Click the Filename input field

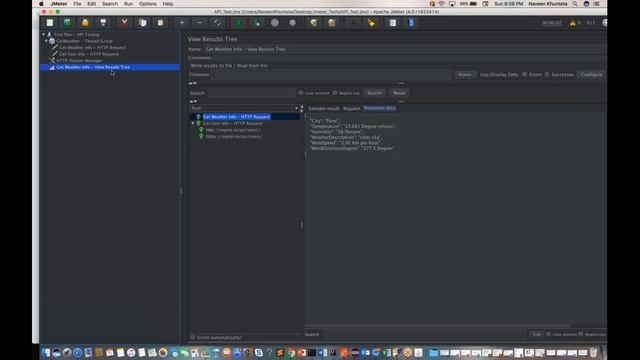coord(331,75)
